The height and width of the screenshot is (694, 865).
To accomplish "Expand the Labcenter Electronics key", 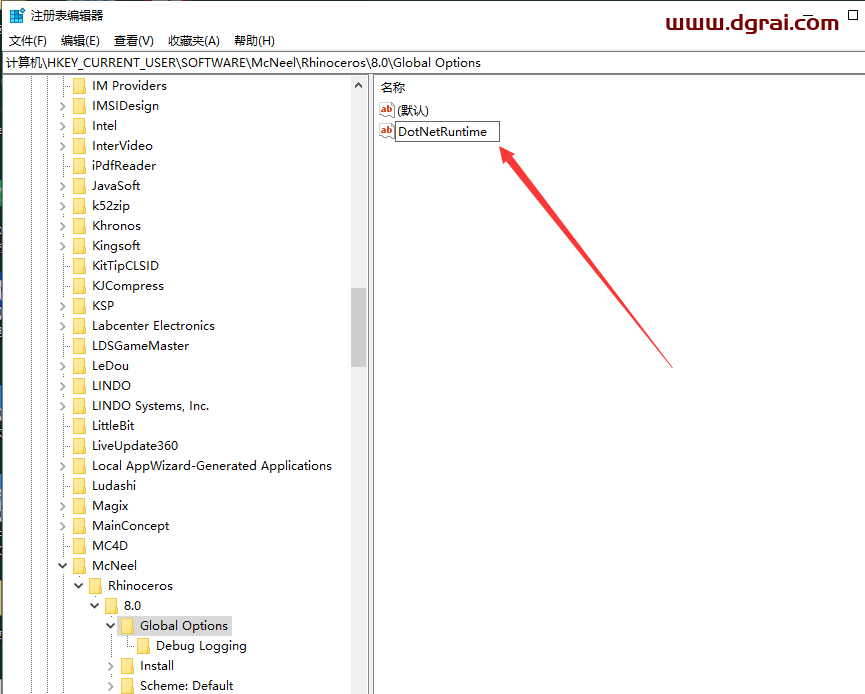I will 62,326.
